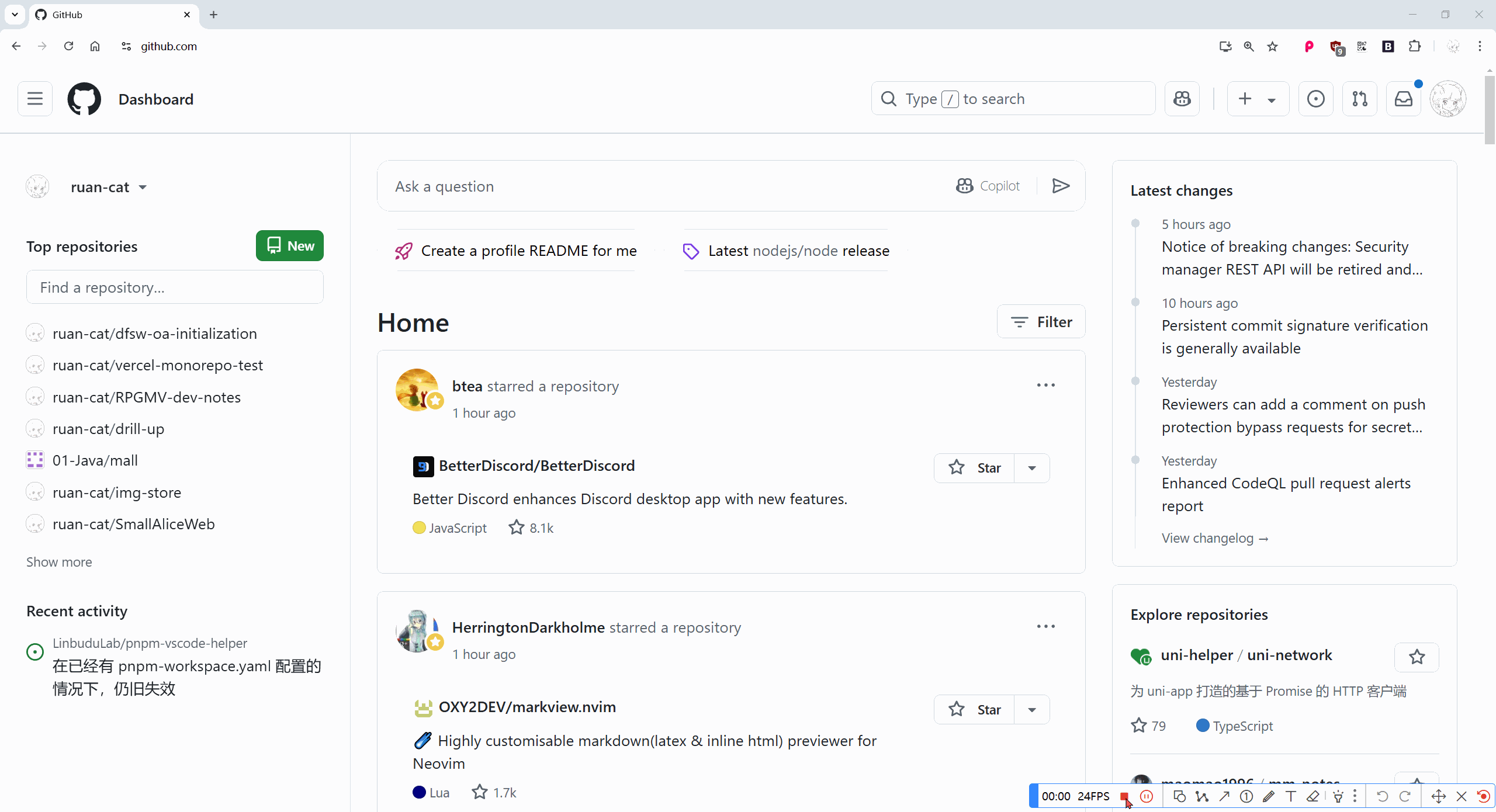Image resolution: width=1496 pixels, height=812 pixels.
Task: Open the notifications inbox icon
Action: click(x=1404, y=99)
